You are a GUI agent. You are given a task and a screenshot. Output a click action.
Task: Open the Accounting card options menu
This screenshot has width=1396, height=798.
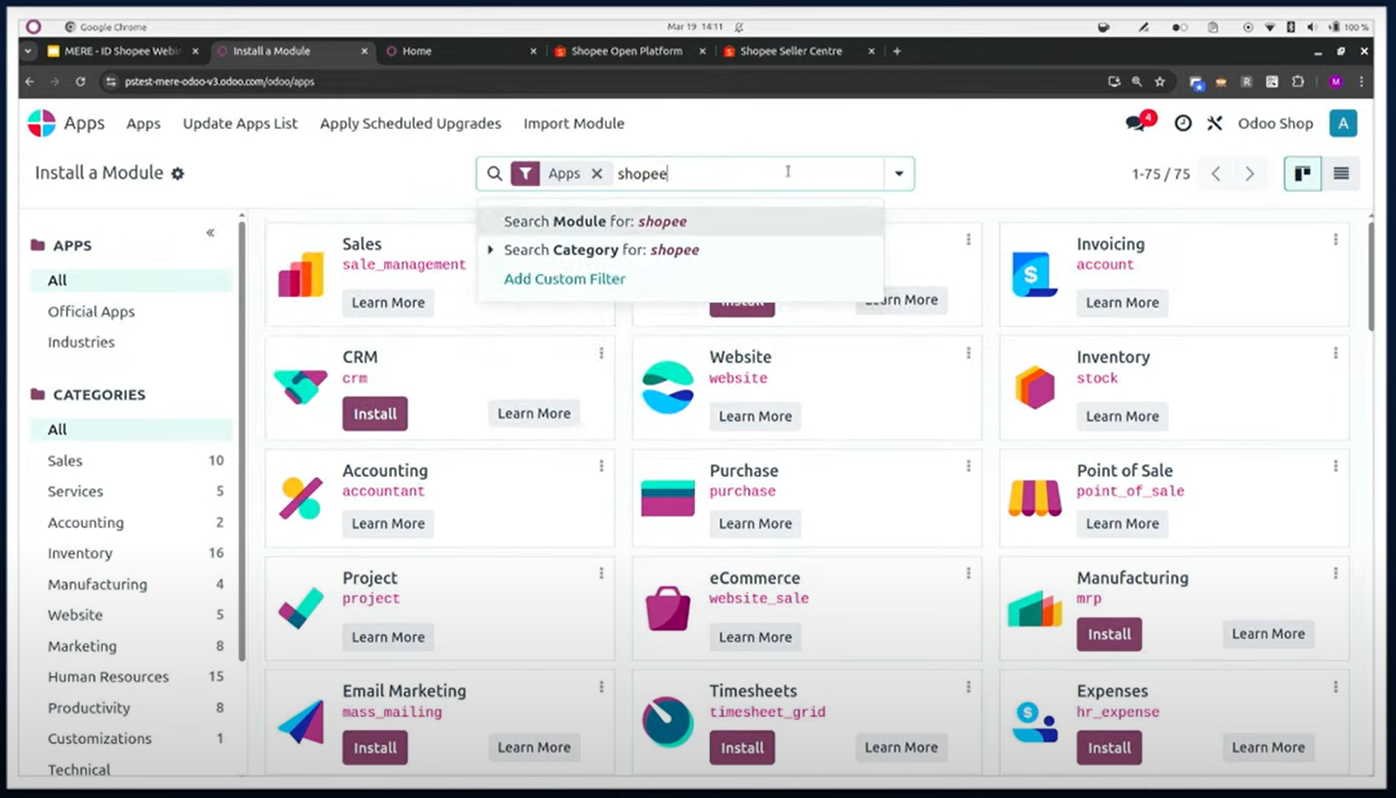pos(601,466)
